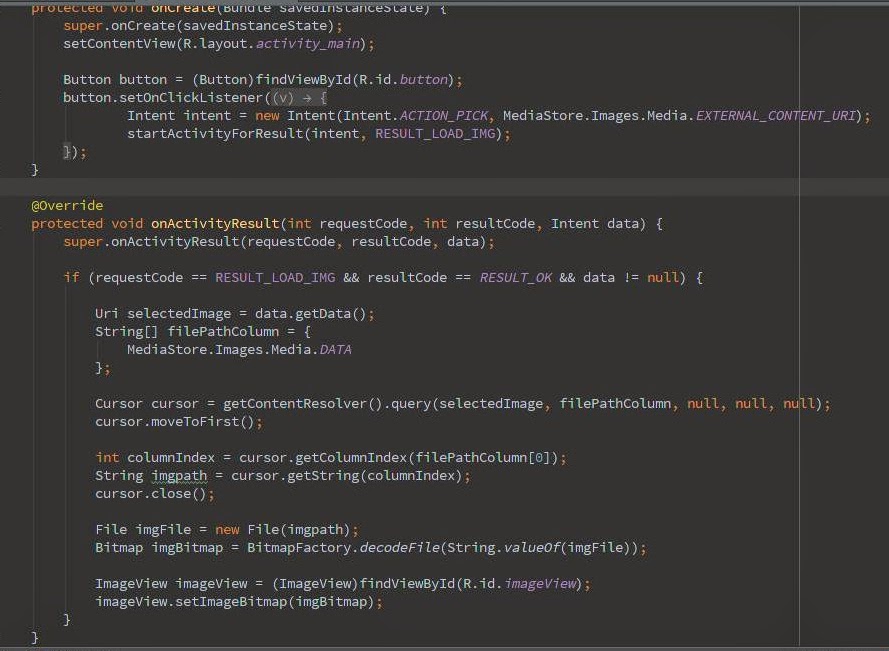Click 'setOnClickListener' method name

point(191,98)
